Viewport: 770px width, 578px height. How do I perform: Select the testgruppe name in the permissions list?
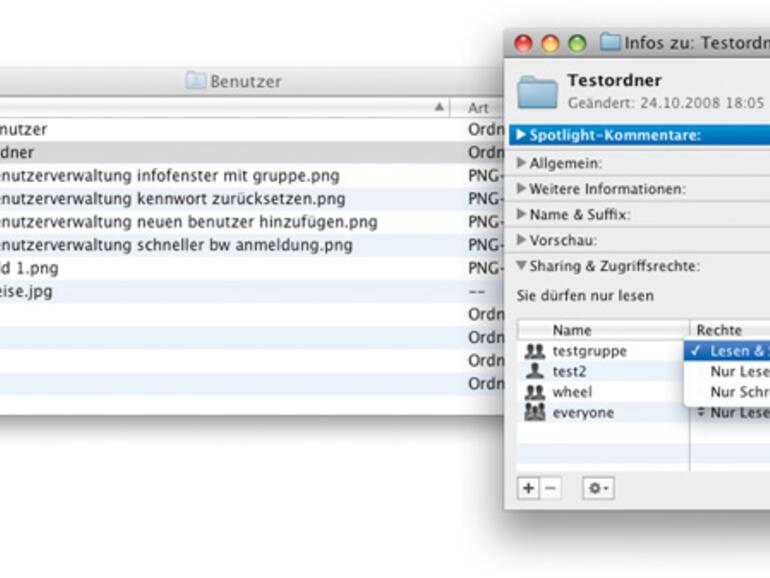coord(590,351)
